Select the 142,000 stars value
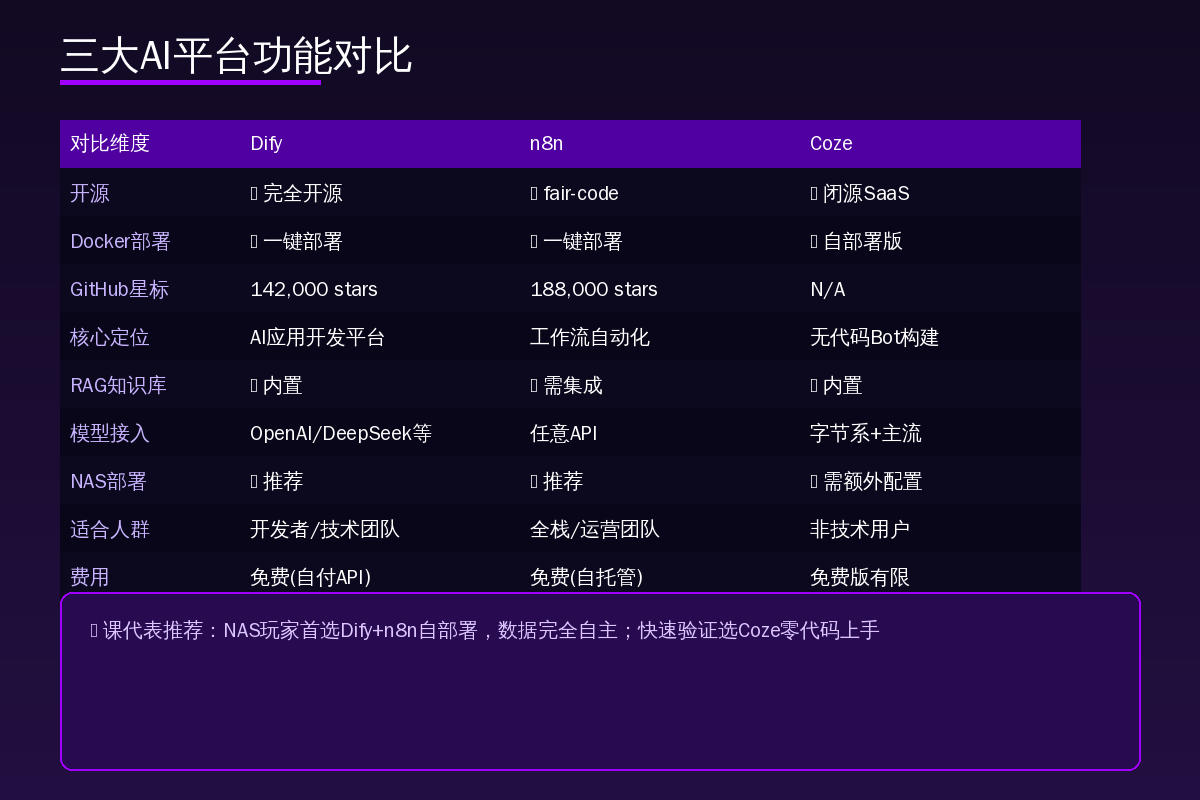Screen dimensions: 1200x800 [x=314, y=289]
